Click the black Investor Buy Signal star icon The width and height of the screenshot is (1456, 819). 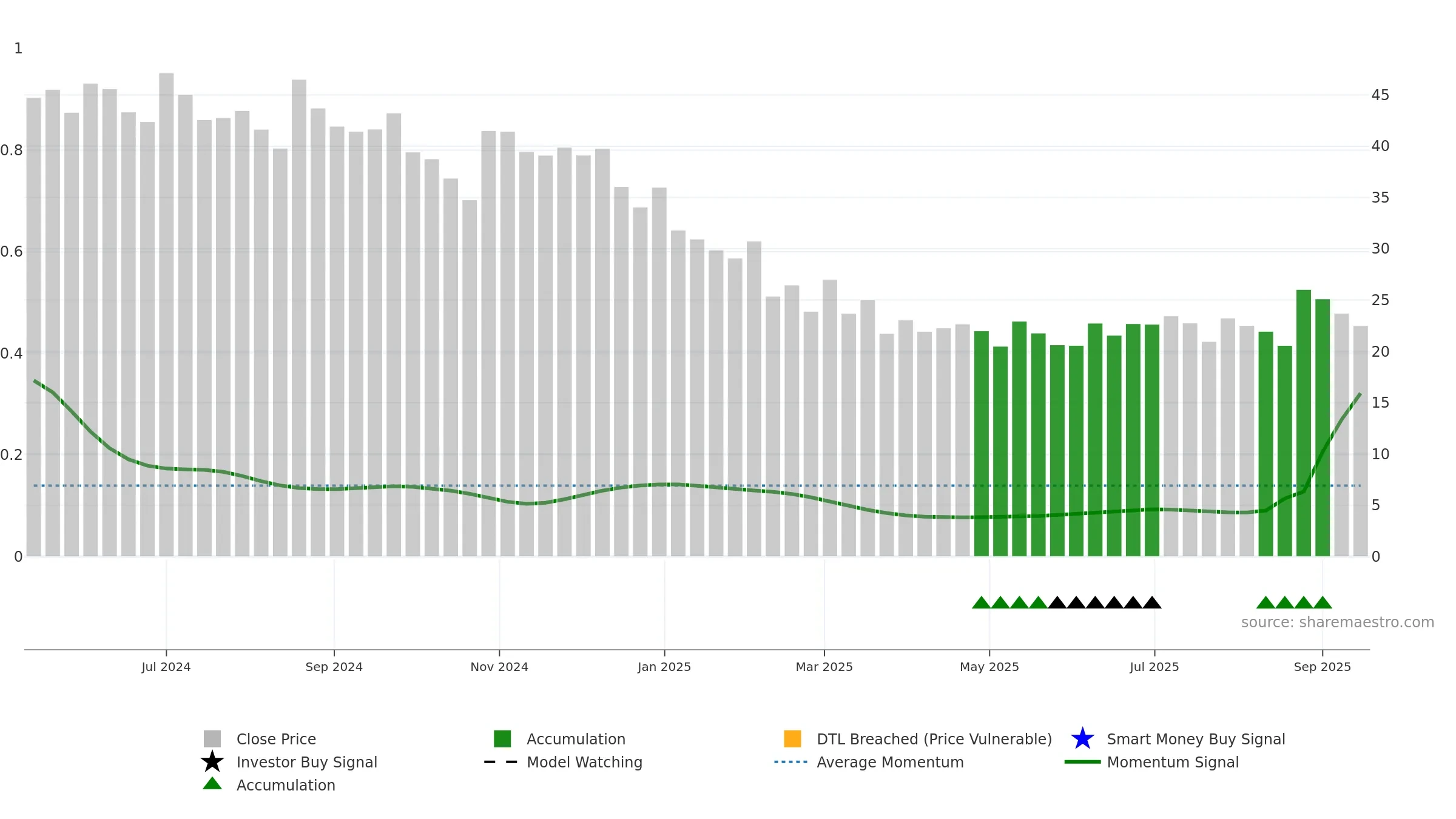tap(212, 762)
